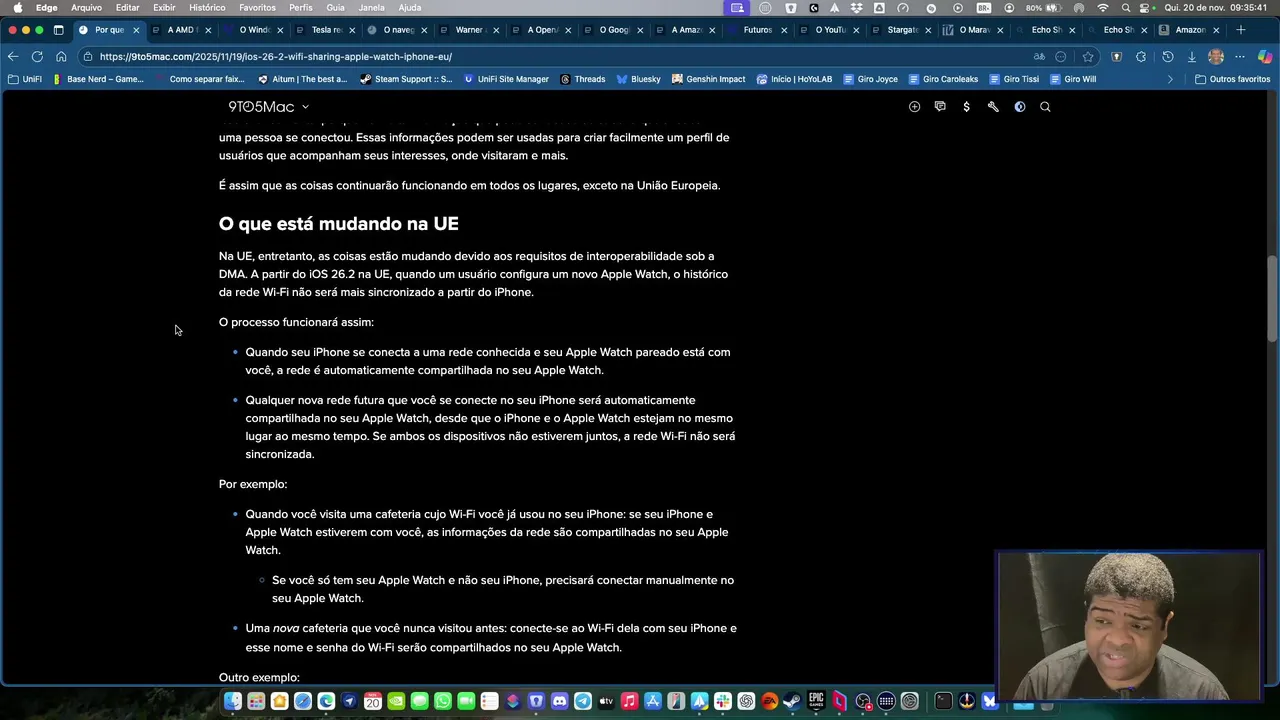1280x720 pixels.
Task: Open the Favoritos menu
Action: pos(257,7)
